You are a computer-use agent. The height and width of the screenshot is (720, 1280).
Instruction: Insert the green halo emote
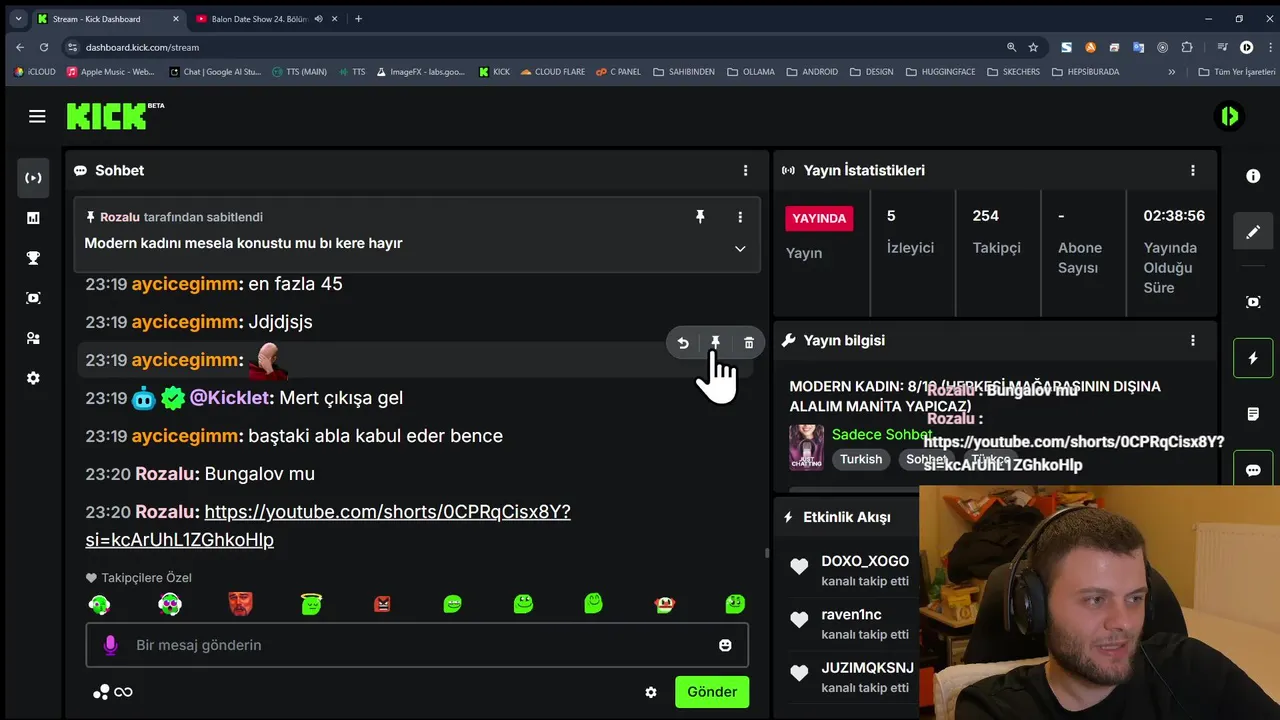pos(311,603)
